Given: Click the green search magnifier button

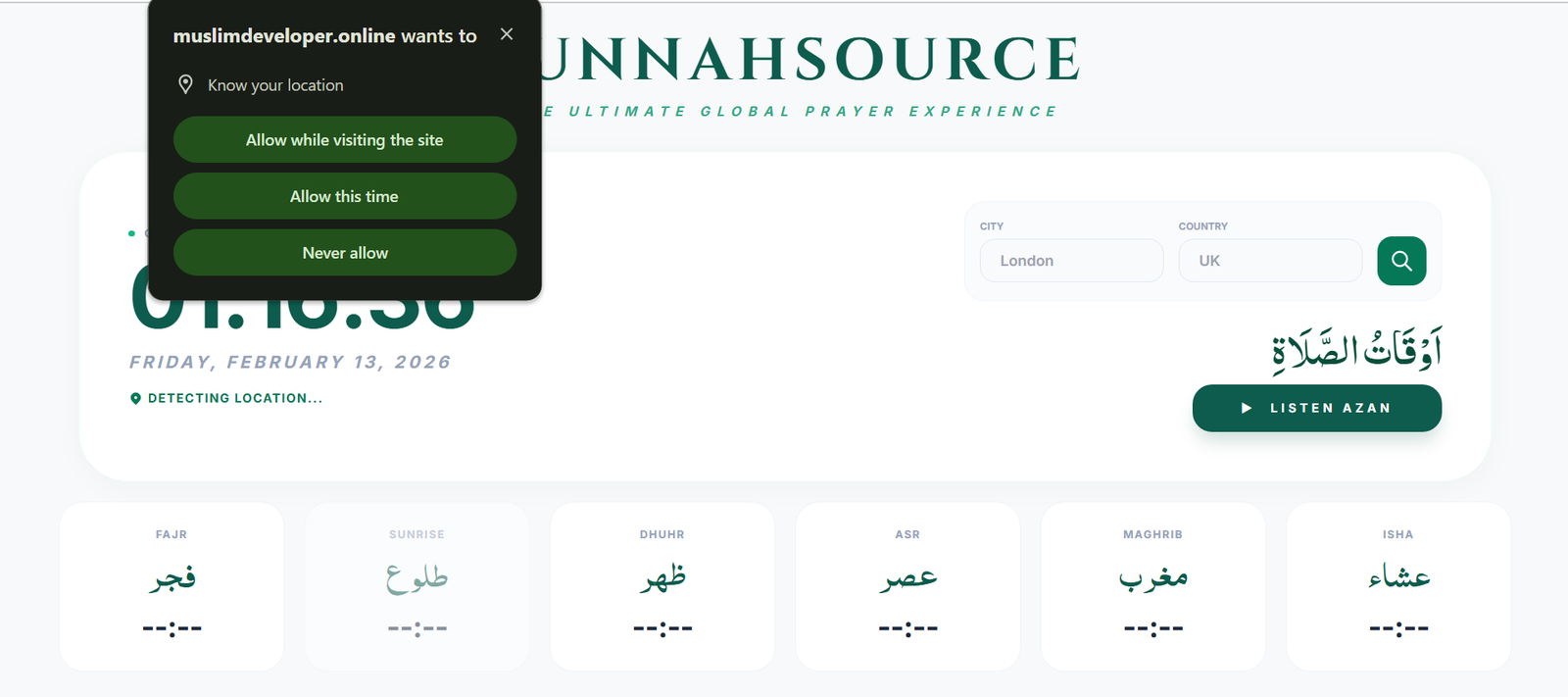Looking at the screenshot, I should pos(1401,261).
